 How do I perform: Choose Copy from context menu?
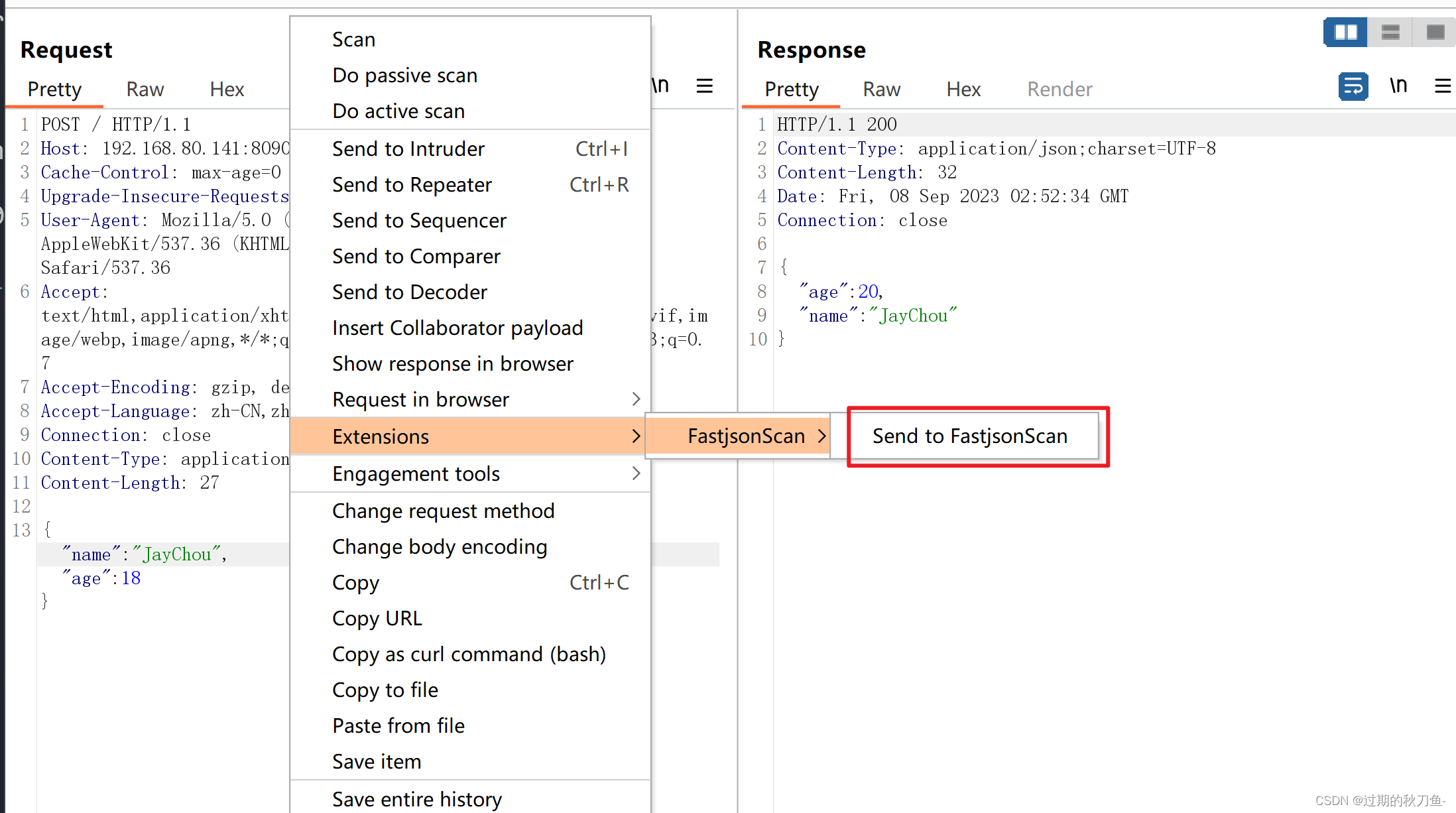click(470, 583)
